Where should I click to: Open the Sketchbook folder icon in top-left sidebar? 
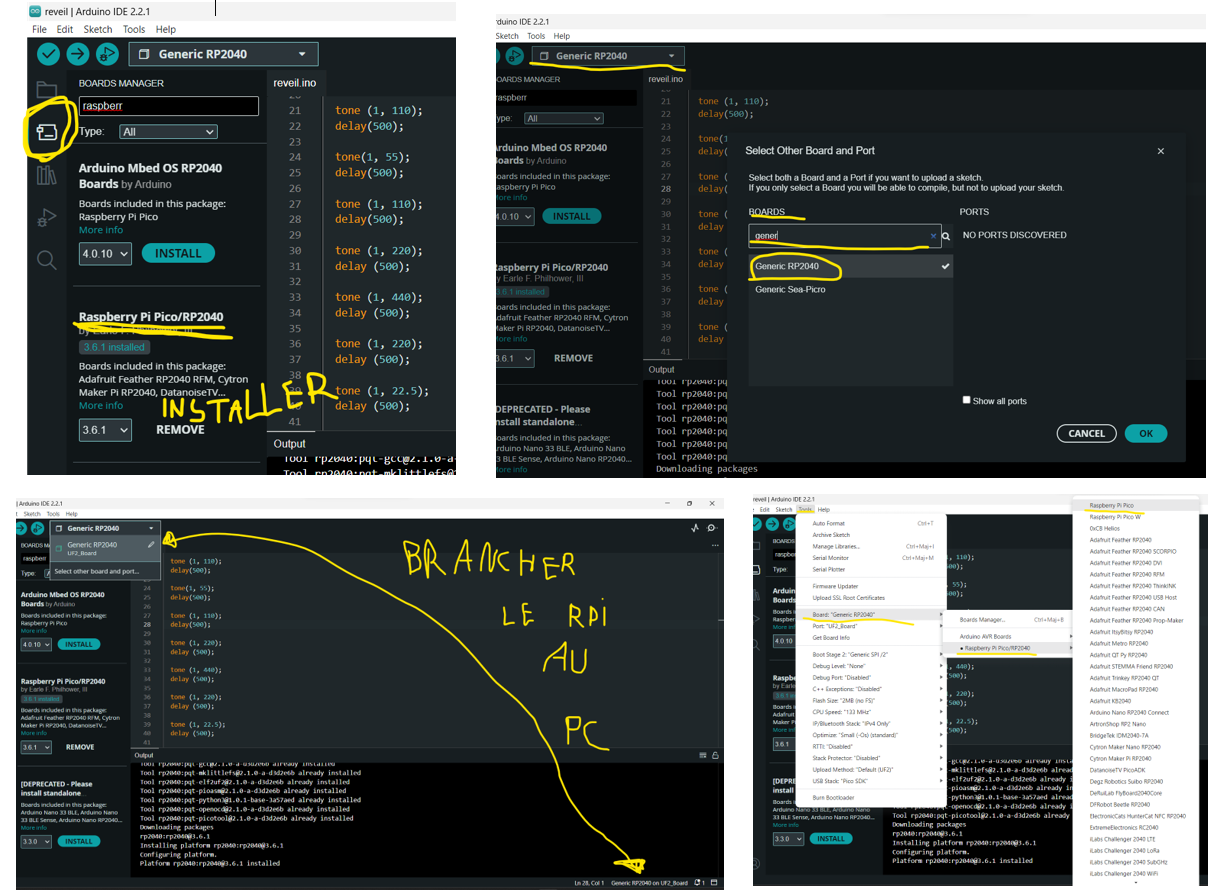46,89
